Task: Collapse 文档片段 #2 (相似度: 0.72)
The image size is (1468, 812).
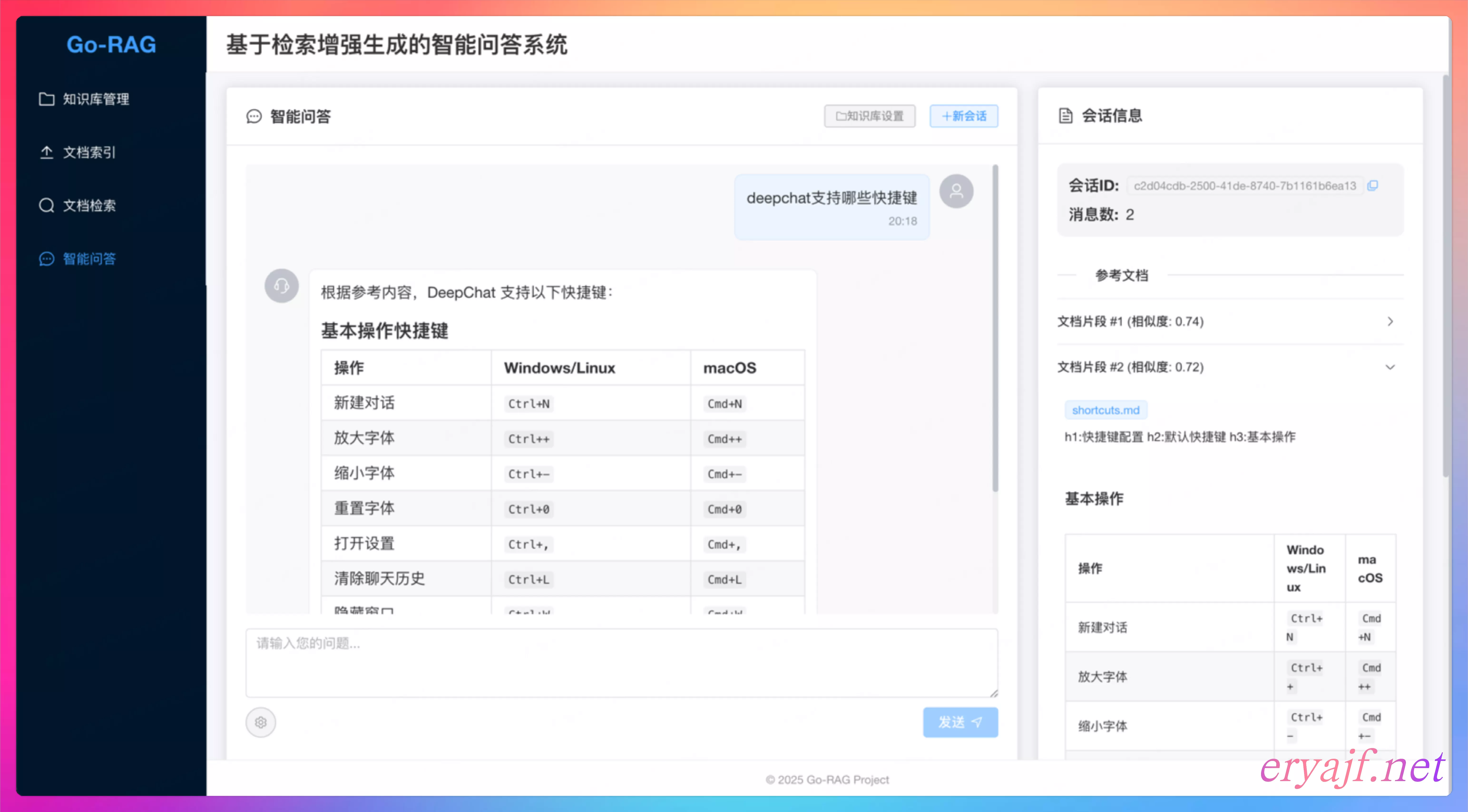Action: (1230, 367)
